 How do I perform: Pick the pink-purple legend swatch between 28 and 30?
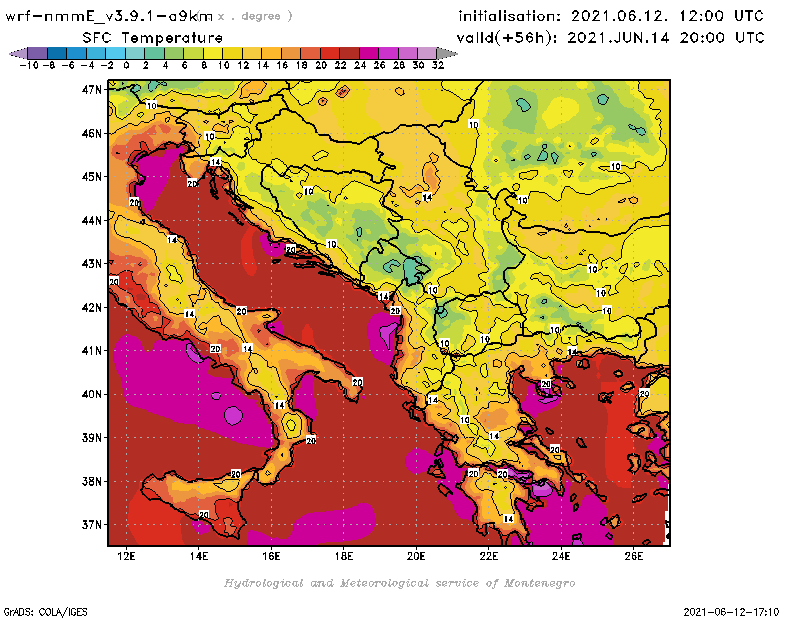[408, 53]
